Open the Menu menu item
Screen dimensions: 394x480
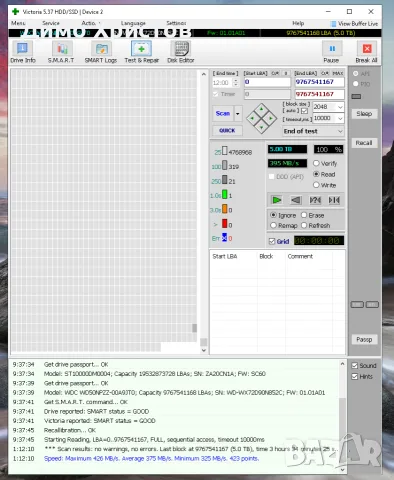point(18,23)
